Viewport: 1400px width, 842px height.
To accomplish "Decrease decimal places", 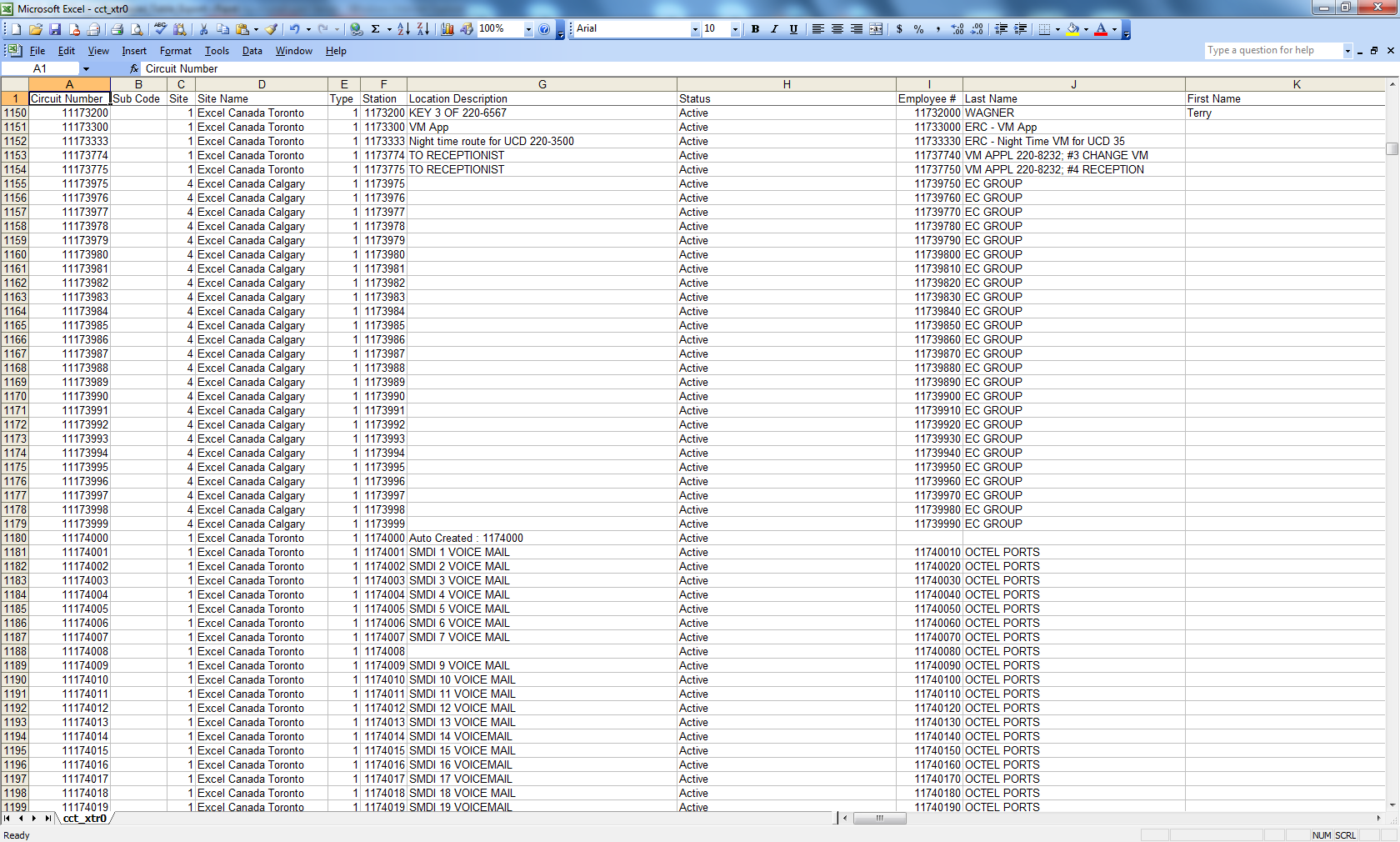I will pos(977,29).
